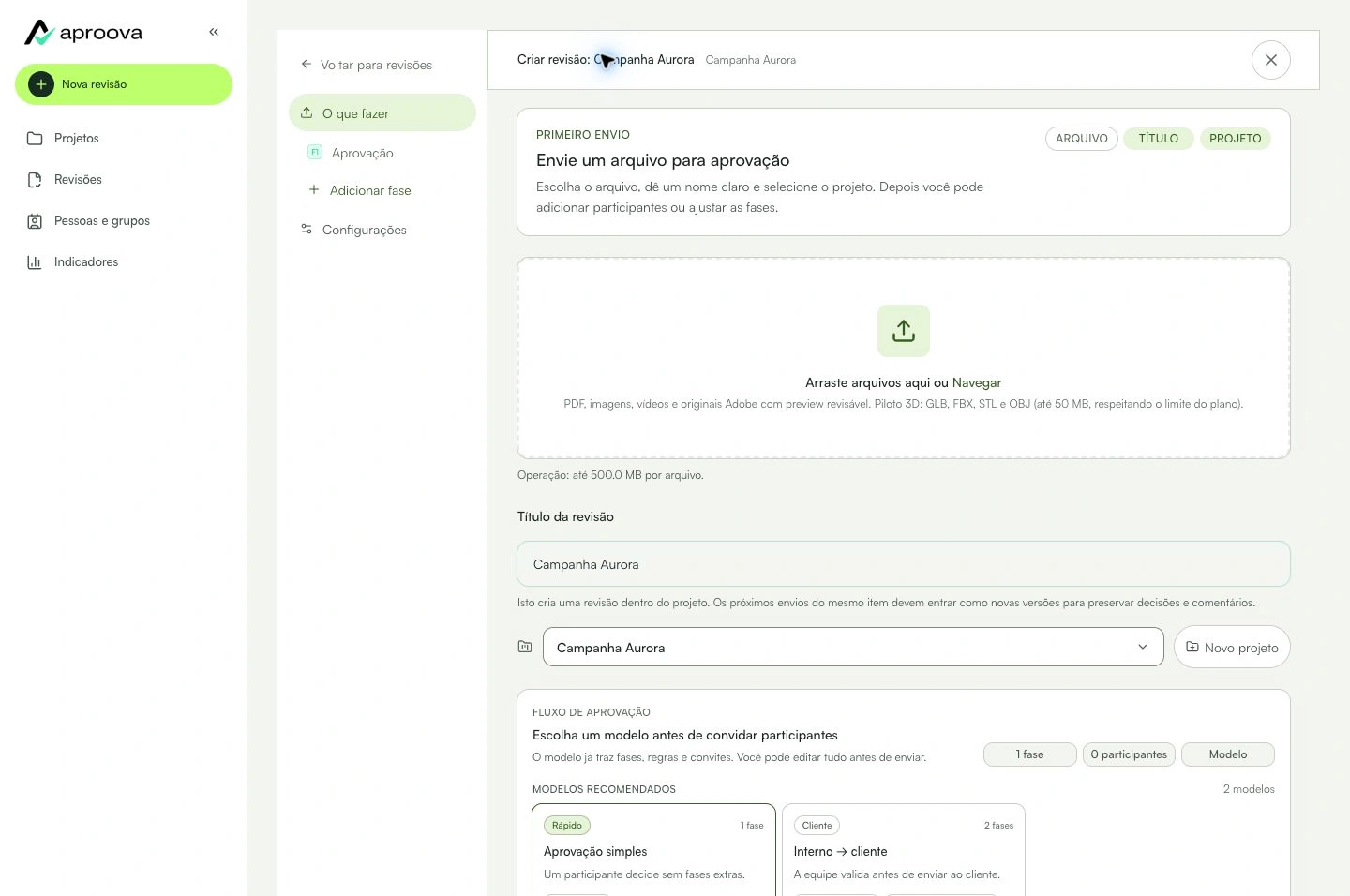Click the Pessoas e grupos contact icon
The image size is (1350, 896).
[x=35, y=221]
